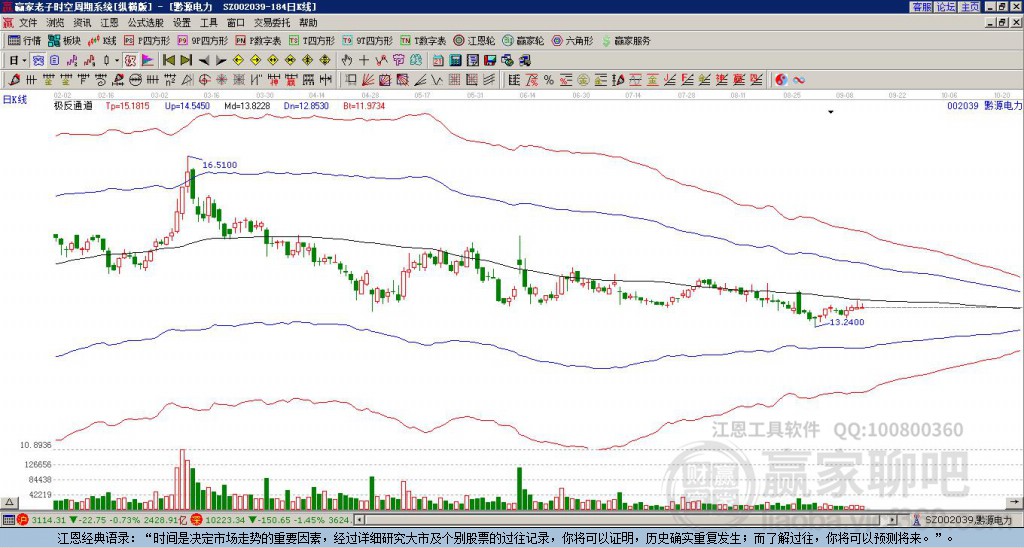Open the 交易委托 menu

tap(272, 23)
